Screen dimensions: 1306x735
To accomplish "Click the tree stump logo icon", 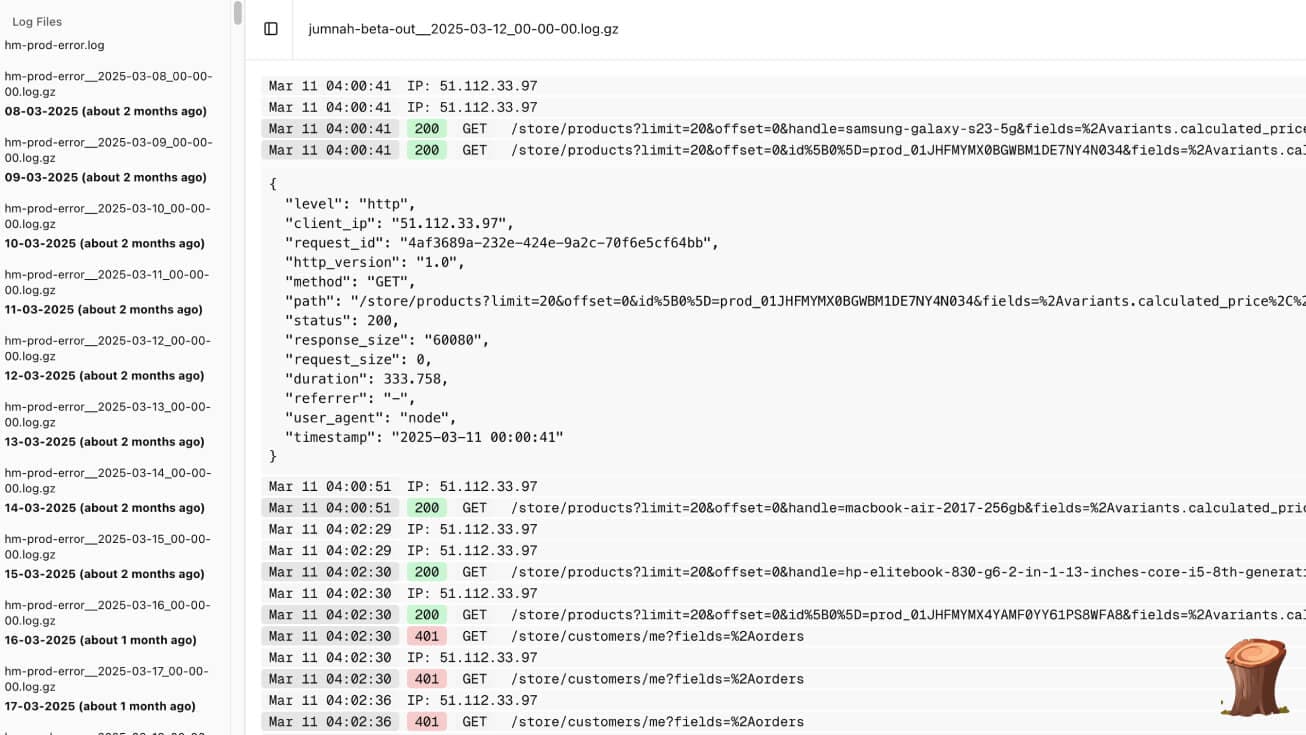I will [x=1254, y=677].
